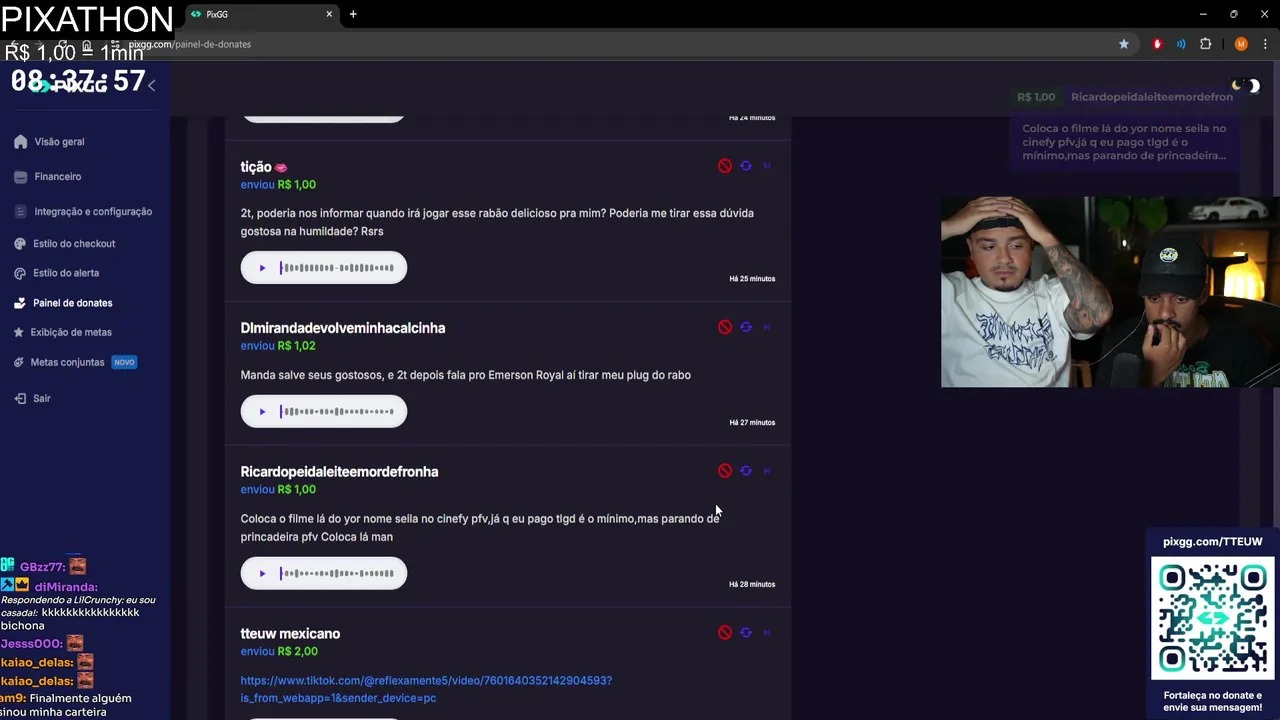Block the DImirandadevolveminhacalcinha donation
Viewport: 1280px width, 720px height.
[x=725, y=327]
